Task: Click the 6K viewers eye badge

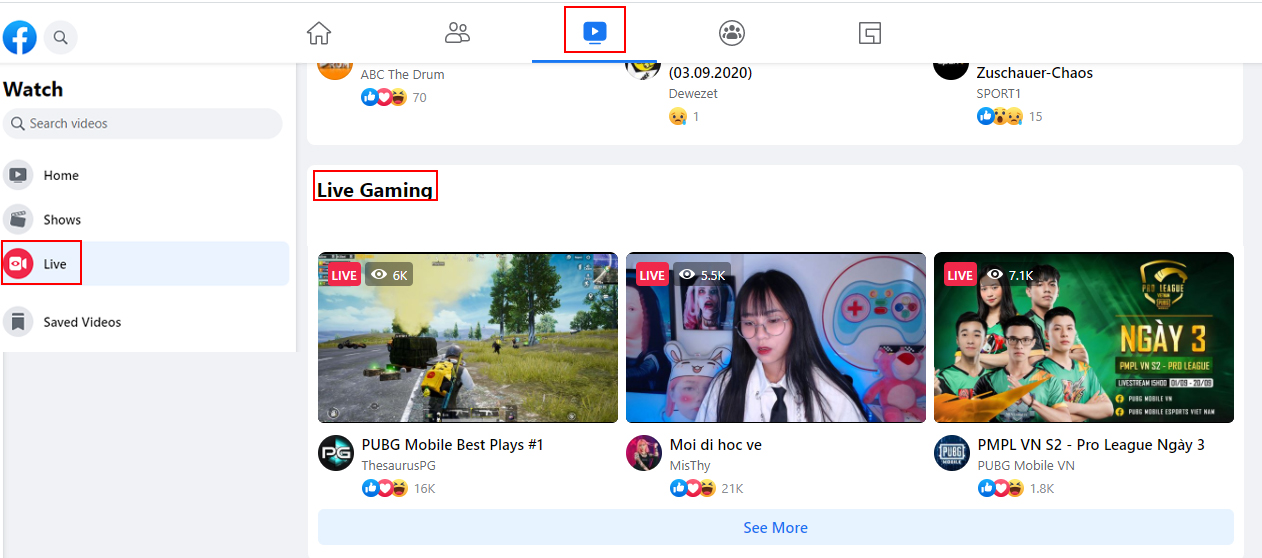Action: (x=389, y=275)
